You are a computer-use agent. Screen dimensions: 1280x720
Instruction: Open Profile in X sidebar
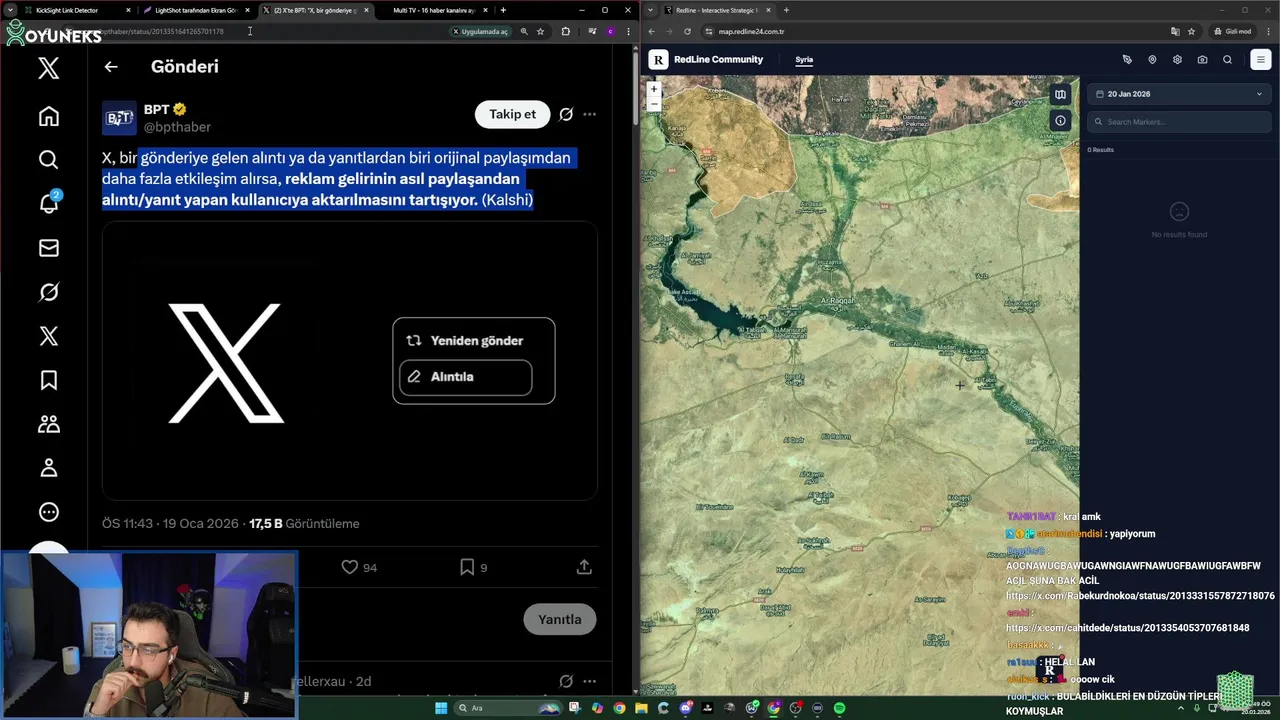pyautogui.click(x=48, y=468)
